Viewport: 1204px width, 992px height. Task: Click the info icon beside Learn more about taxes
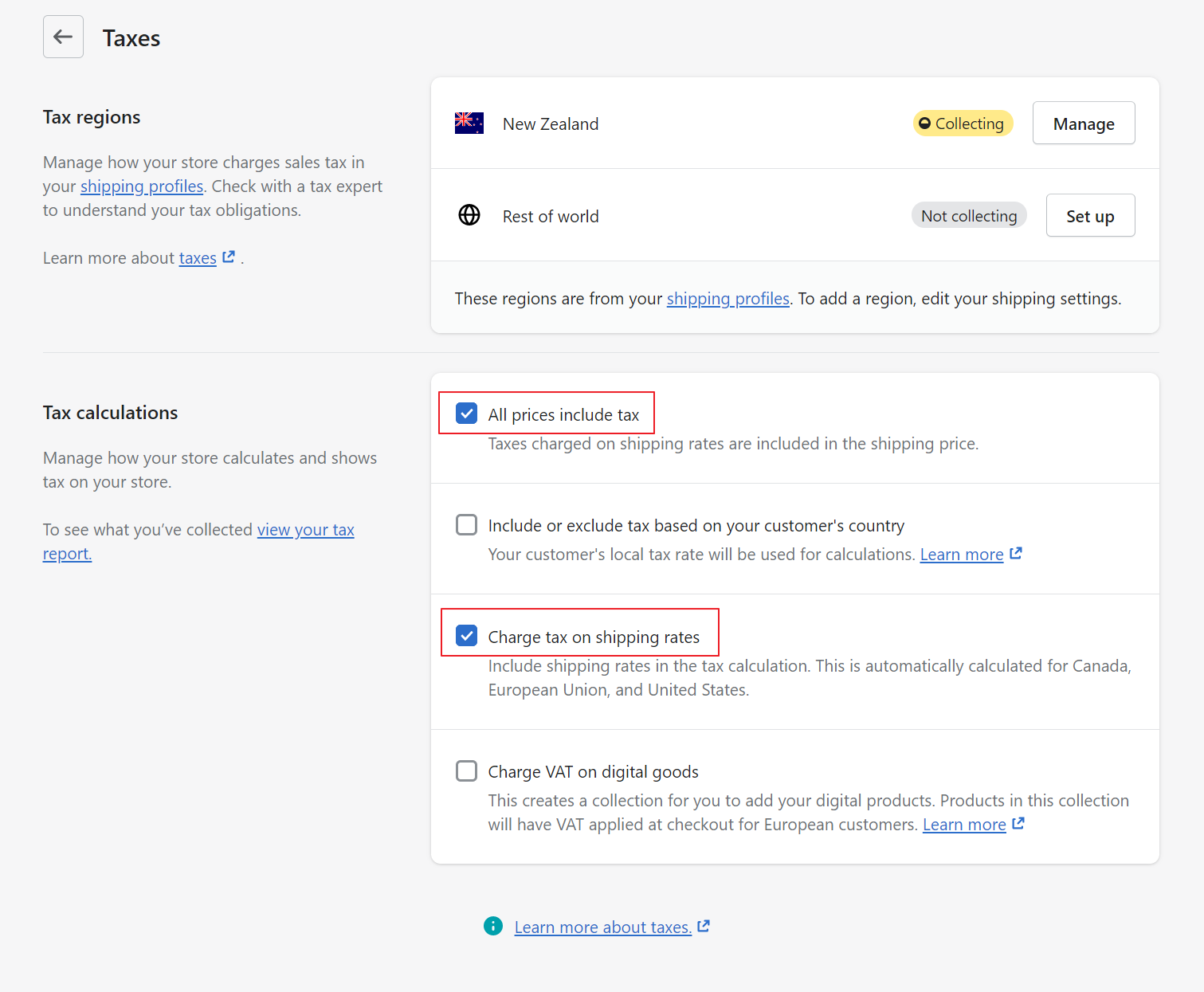tap(493, 926)
